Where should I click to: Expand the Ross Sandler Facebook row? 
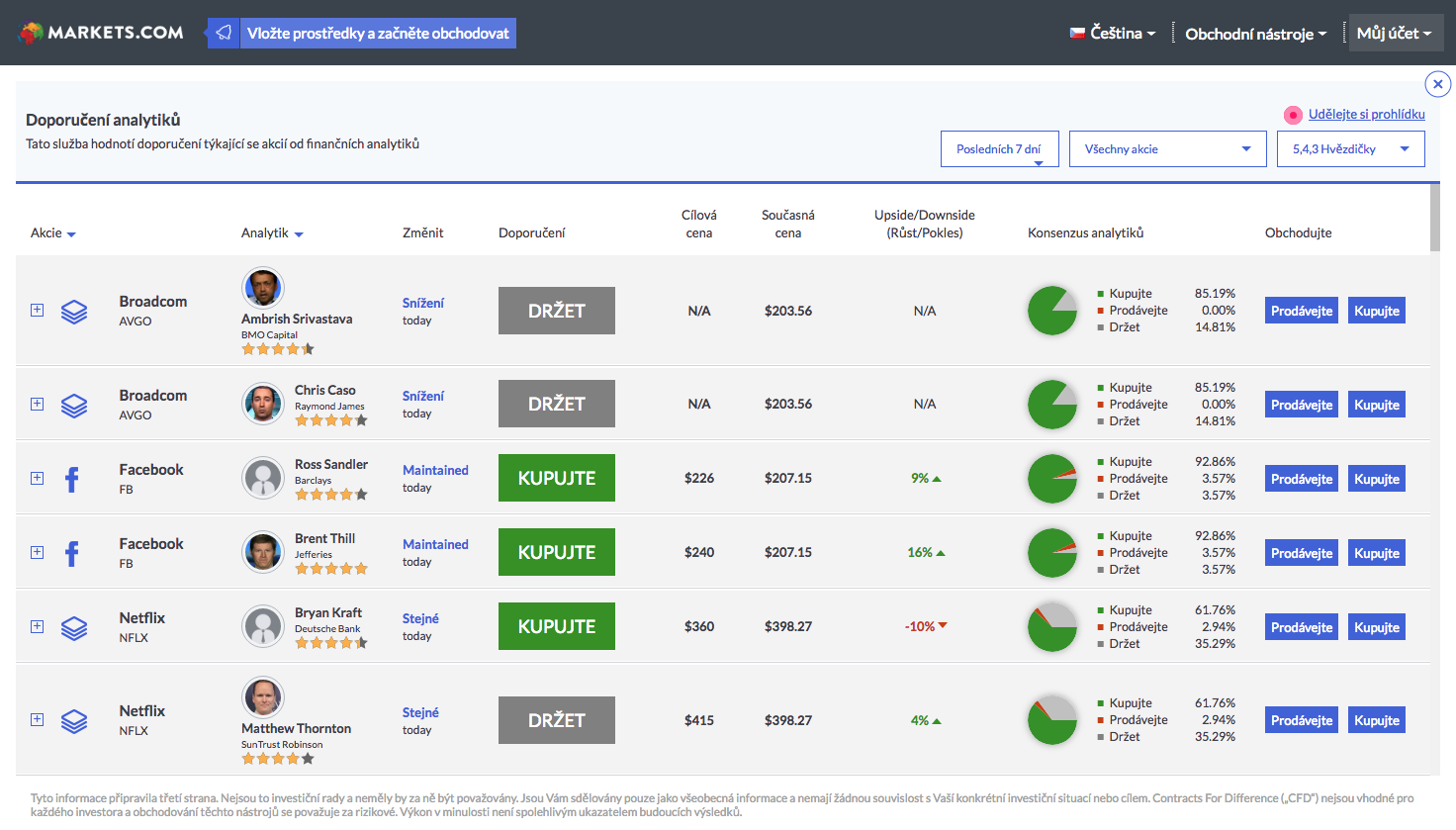point(37,478)
